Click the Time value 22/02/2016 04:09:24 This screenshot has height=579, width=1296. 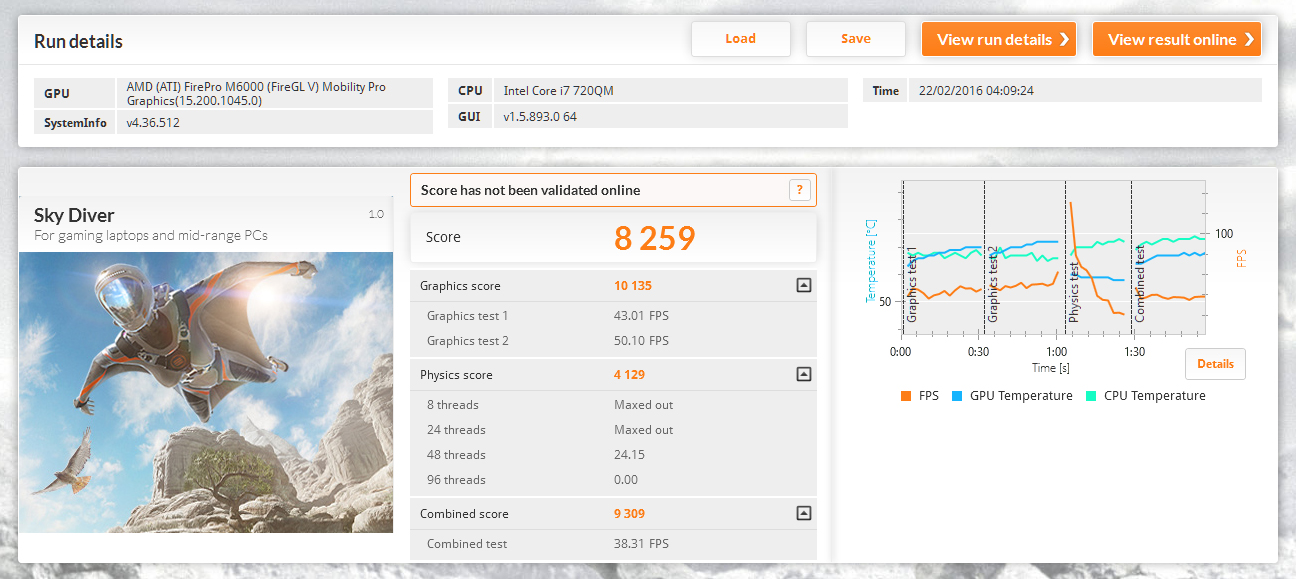pyautogui.click(x=1085, y=91)
